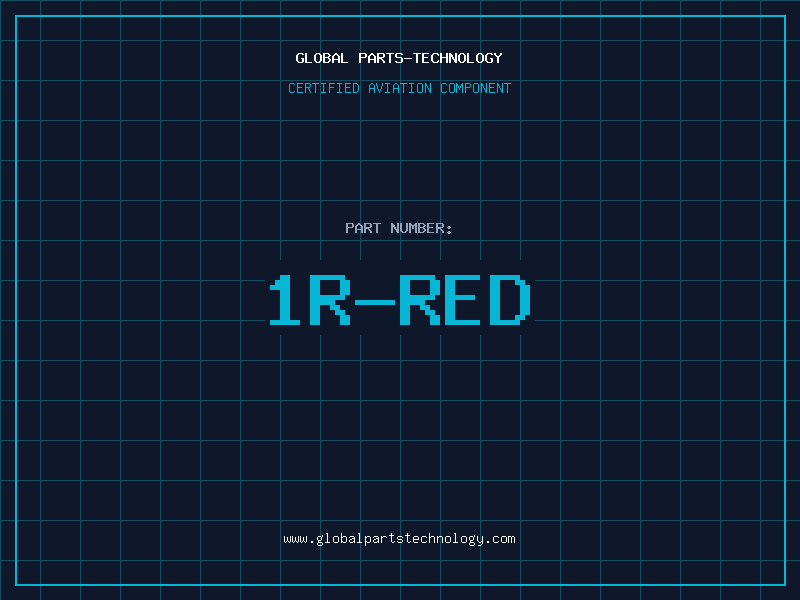The height and width of the screenshot is (600, 800).
Task: Click the word PART in the label
Action: point(362,229)
